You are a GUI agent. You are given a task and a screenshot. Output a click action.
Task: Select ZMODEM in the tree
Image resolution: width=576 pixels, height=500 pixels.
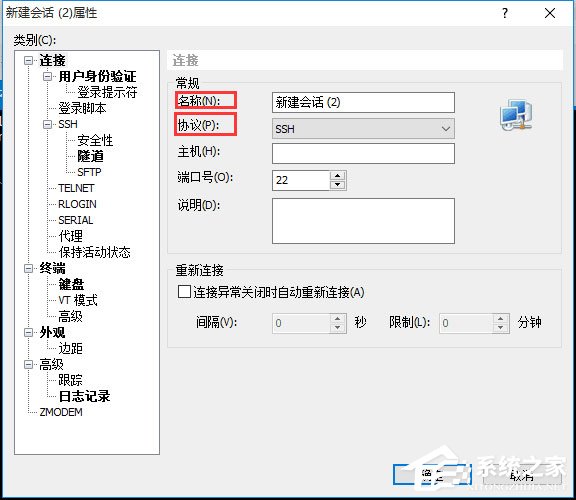pyautogui.click(x=61, y=413)
